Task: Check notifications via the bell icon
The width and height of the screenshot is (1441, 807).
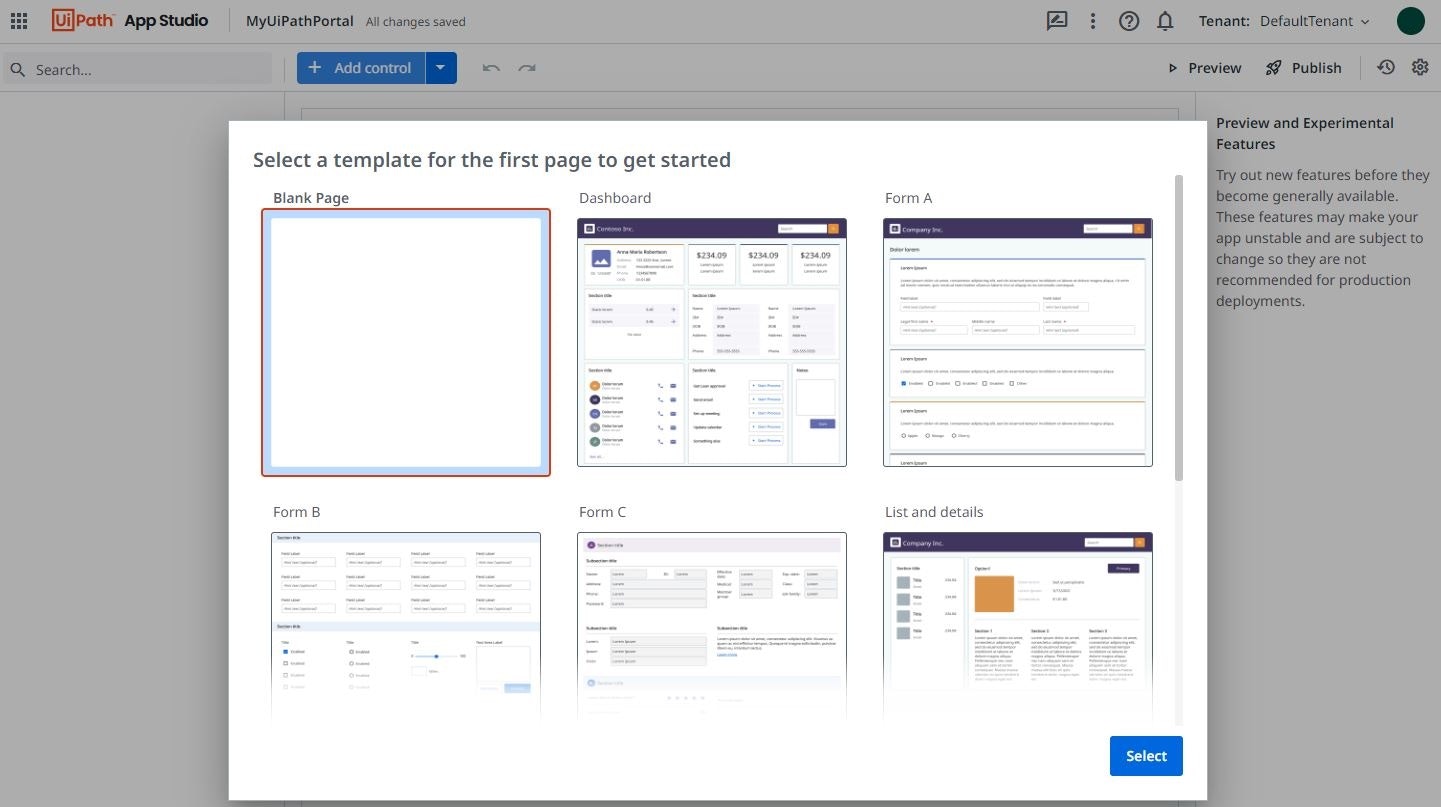Action: [1165, 20]
